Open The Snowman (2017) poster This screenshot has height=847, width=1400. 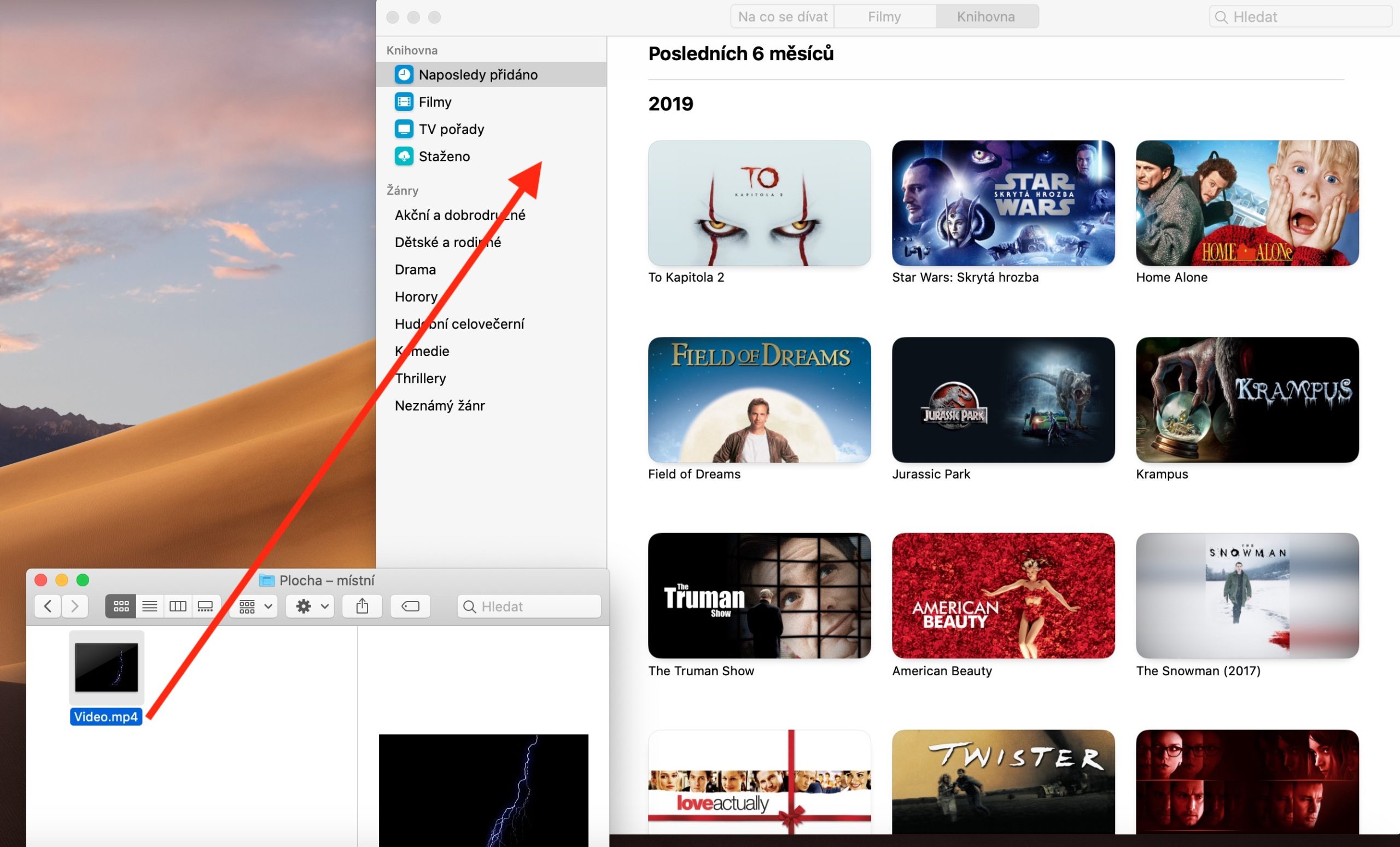tap(1247, 595)
